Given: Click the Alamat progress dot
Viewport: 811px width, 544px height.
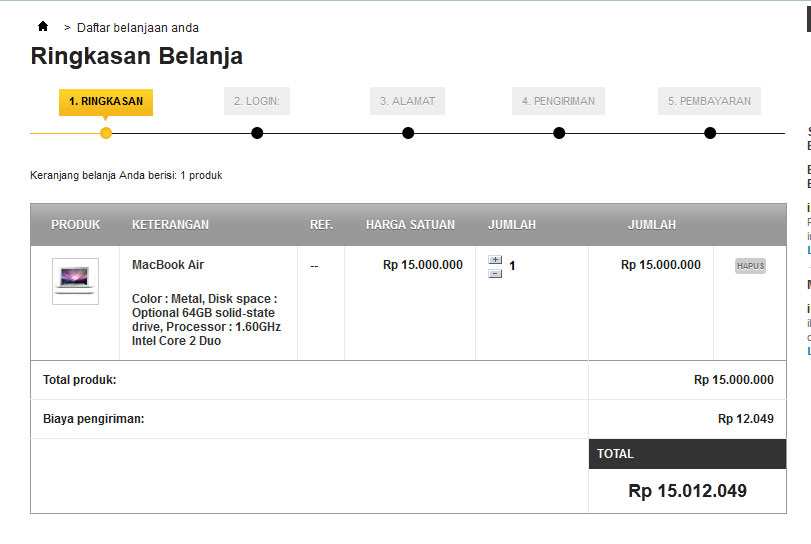Looking at the screenshot, I should click(x=408, y=133).
